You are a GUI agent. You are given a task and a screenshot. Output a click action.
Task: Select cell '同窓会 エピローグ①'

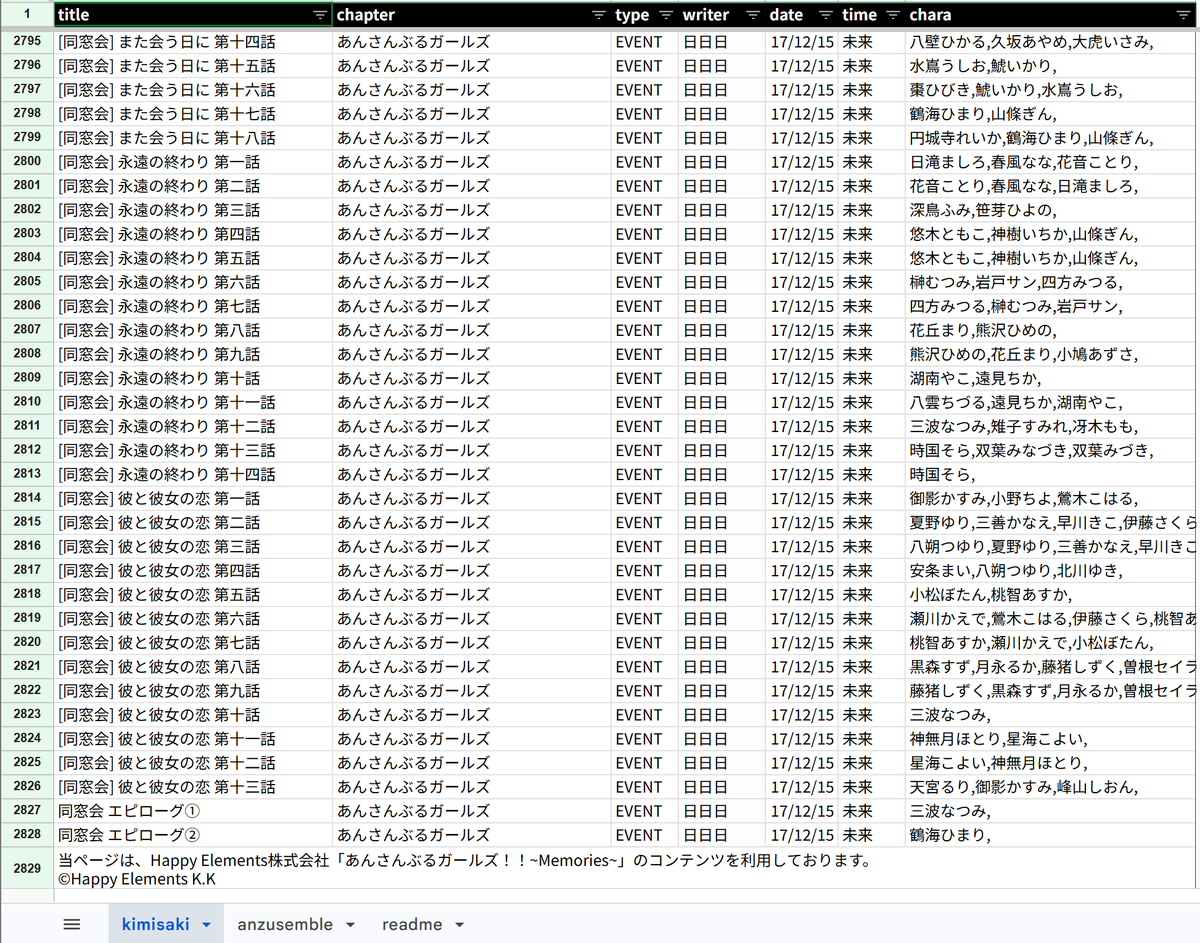click(x=193, y=811)
